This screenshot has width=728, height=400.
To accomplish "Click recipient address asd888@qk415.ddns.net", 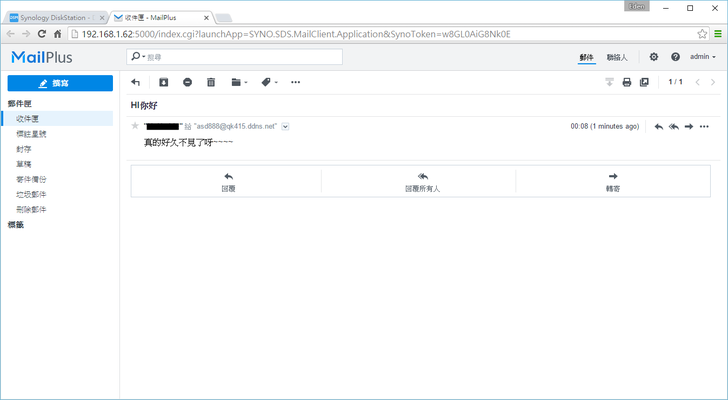I will 235,126.
